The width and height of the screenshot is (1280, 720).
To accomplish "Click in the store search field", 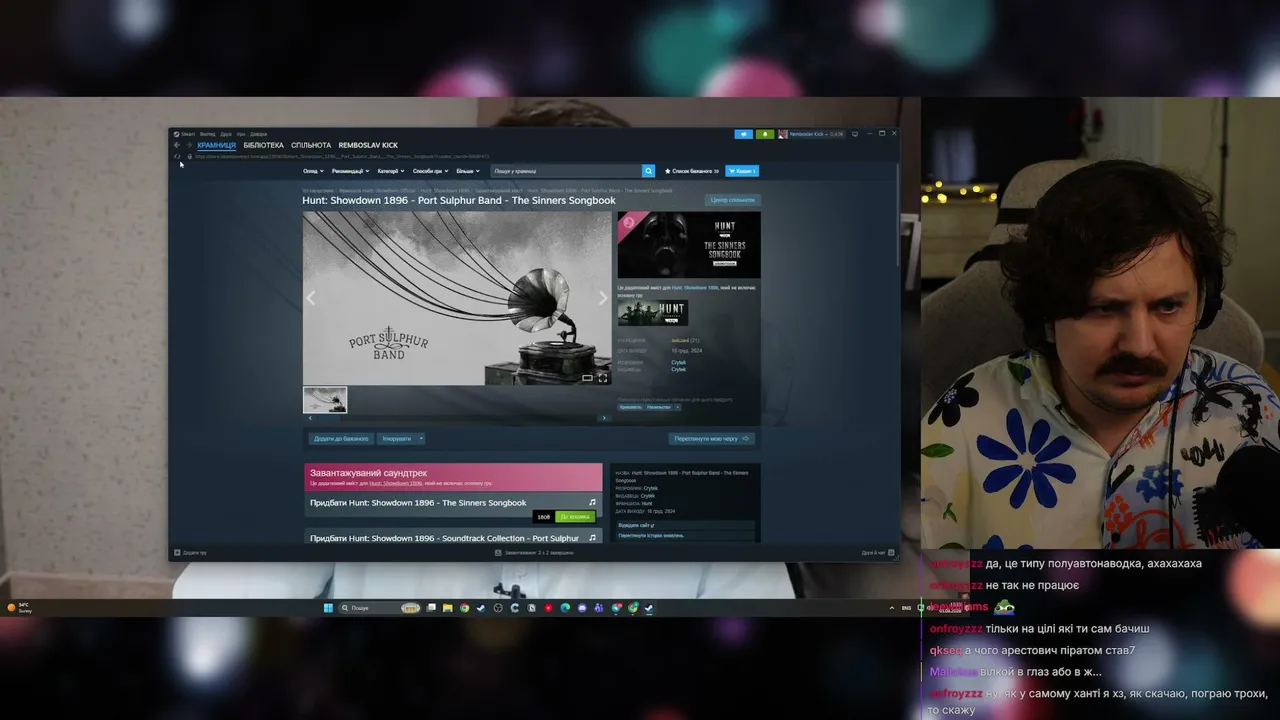I will pyautogui.click(x=566, y=171).
